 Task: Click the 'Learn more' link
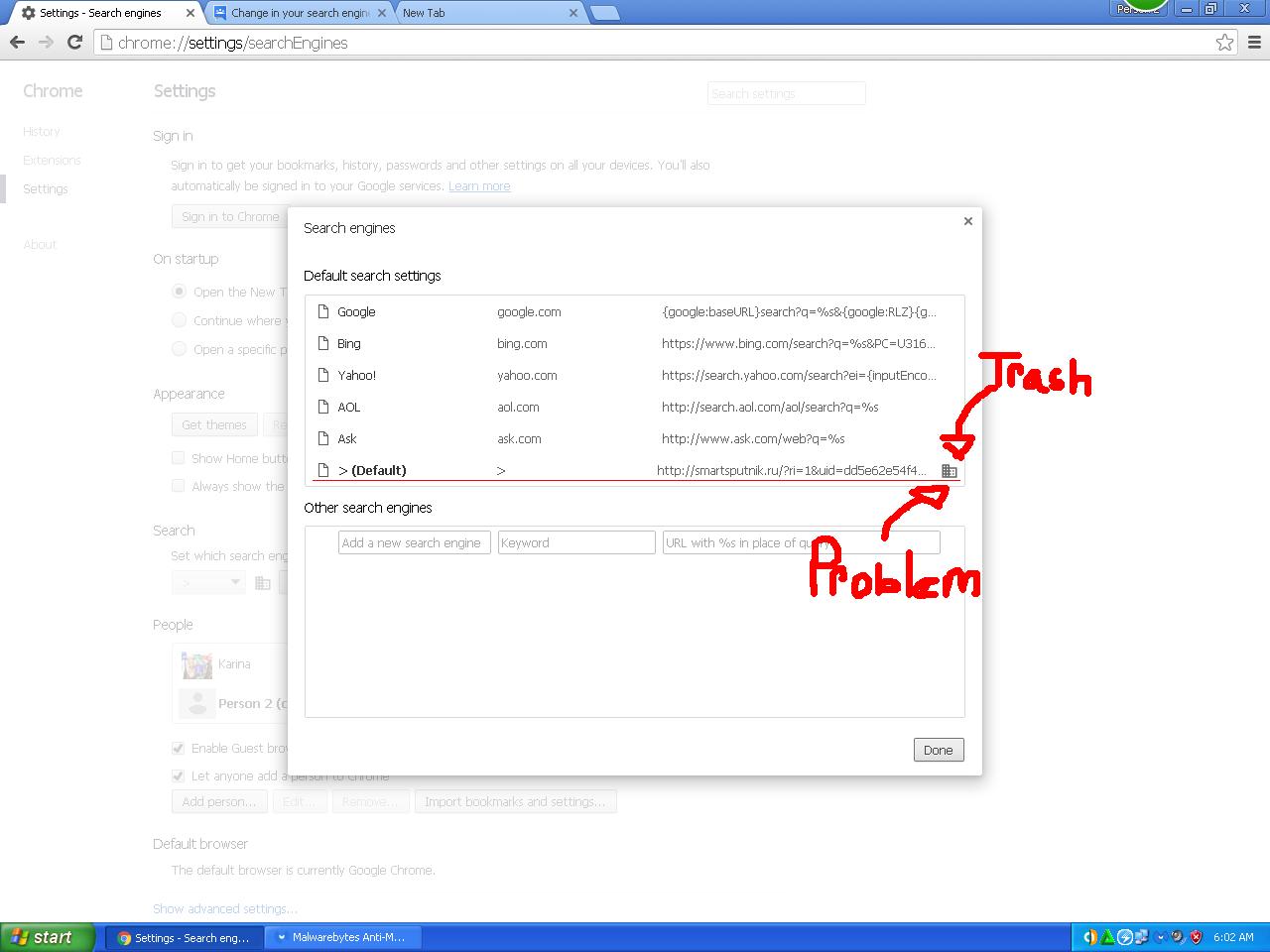tap(479, 185)
